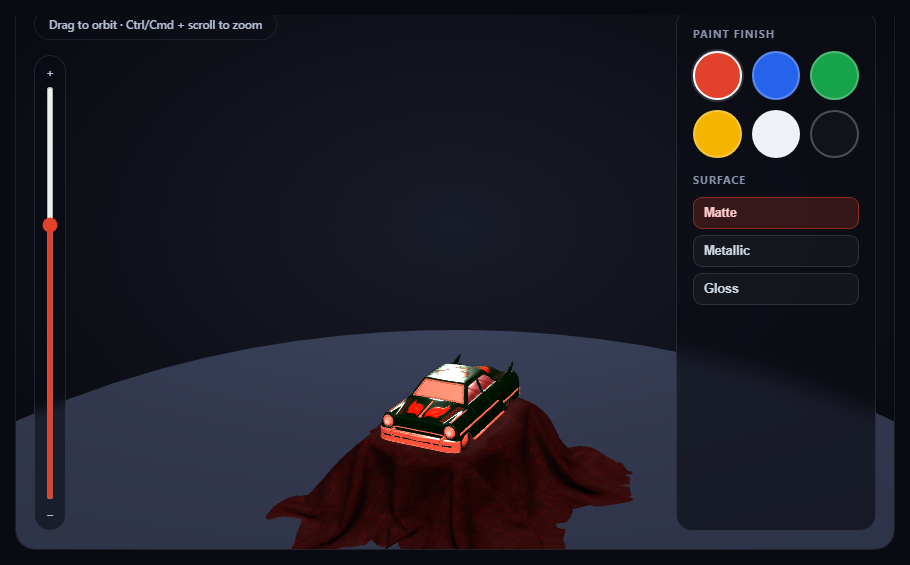Click the PAINT FINISH heading
910x565 pixels.
click(x=734, y=34)
